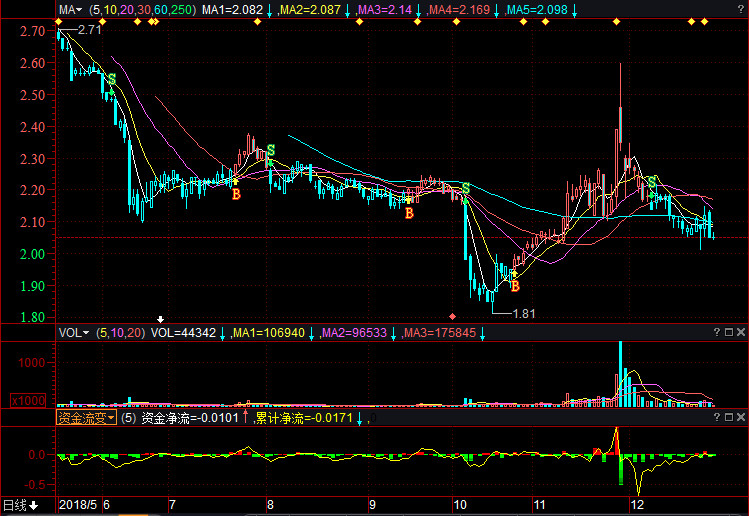
Task: Maximize the 资金流变 panel
Action: (x=729, y=417)
